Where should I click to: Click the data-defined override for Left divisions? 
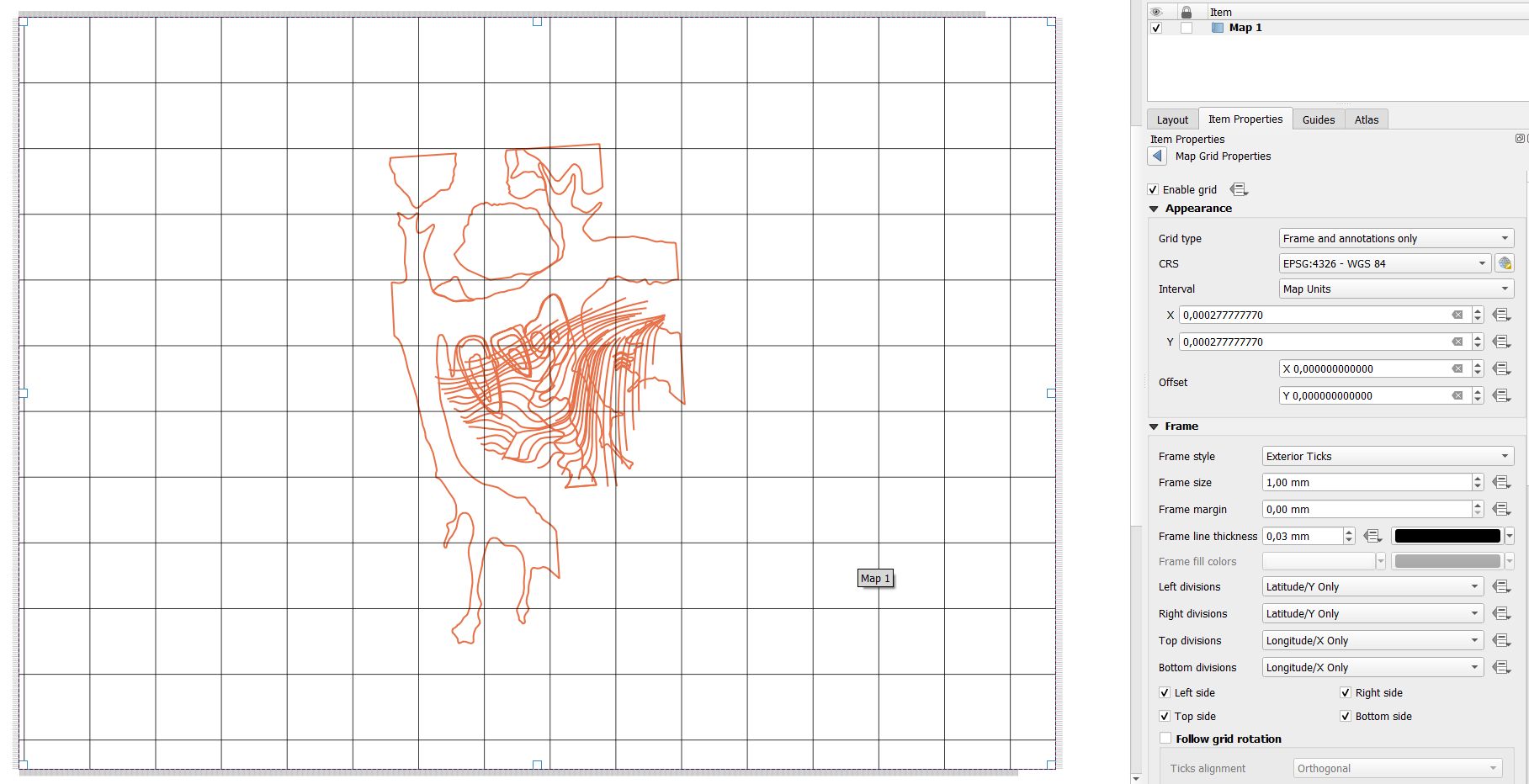1501,586
